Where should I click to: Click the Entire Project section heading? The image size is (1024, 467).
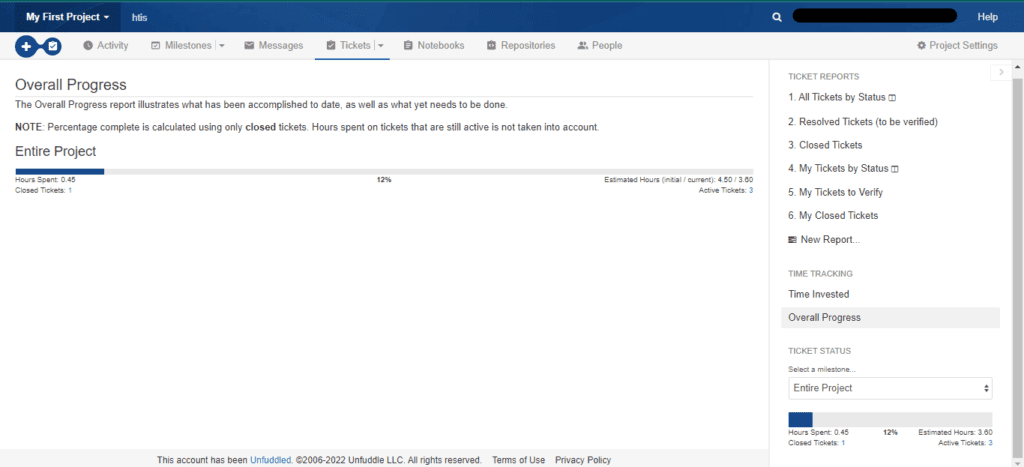click(x=56, y=152)
